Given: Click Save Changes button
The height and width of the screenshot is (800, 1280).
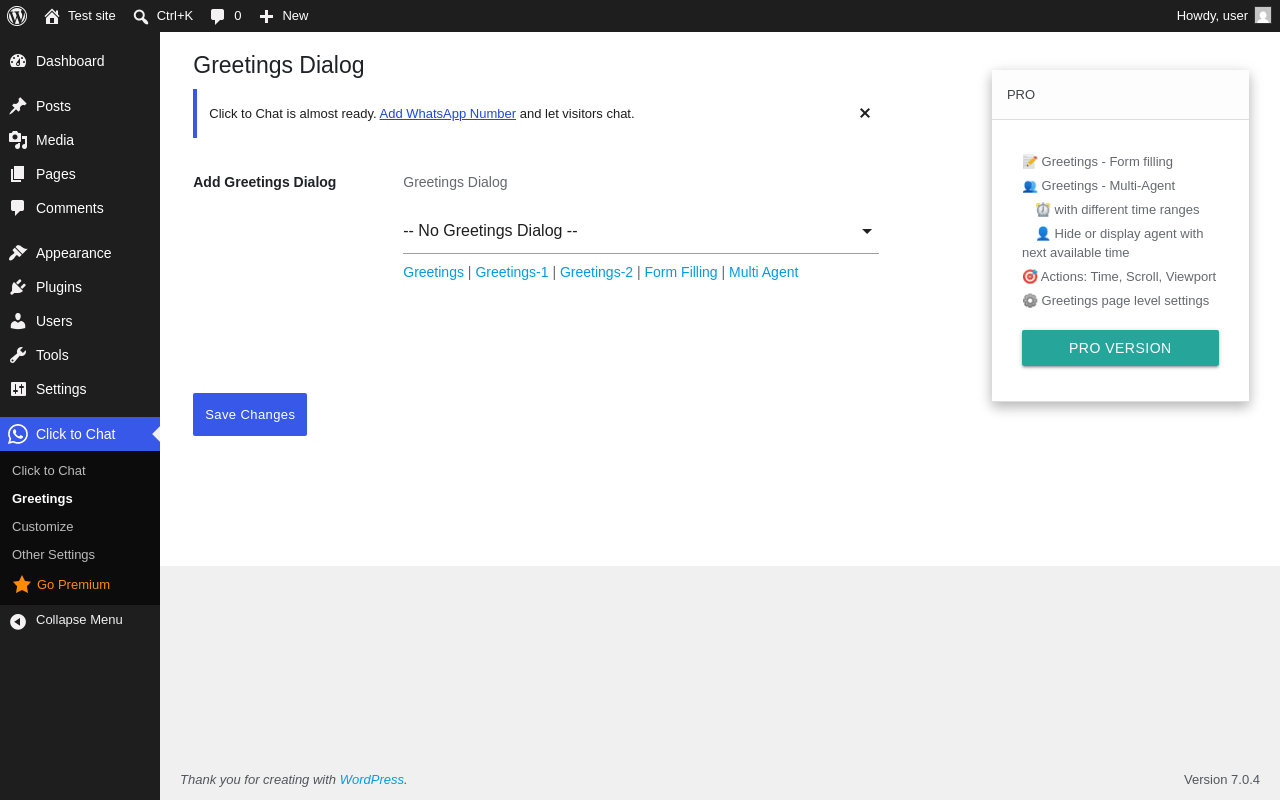Looking at the screenshot, I should 250,414.
